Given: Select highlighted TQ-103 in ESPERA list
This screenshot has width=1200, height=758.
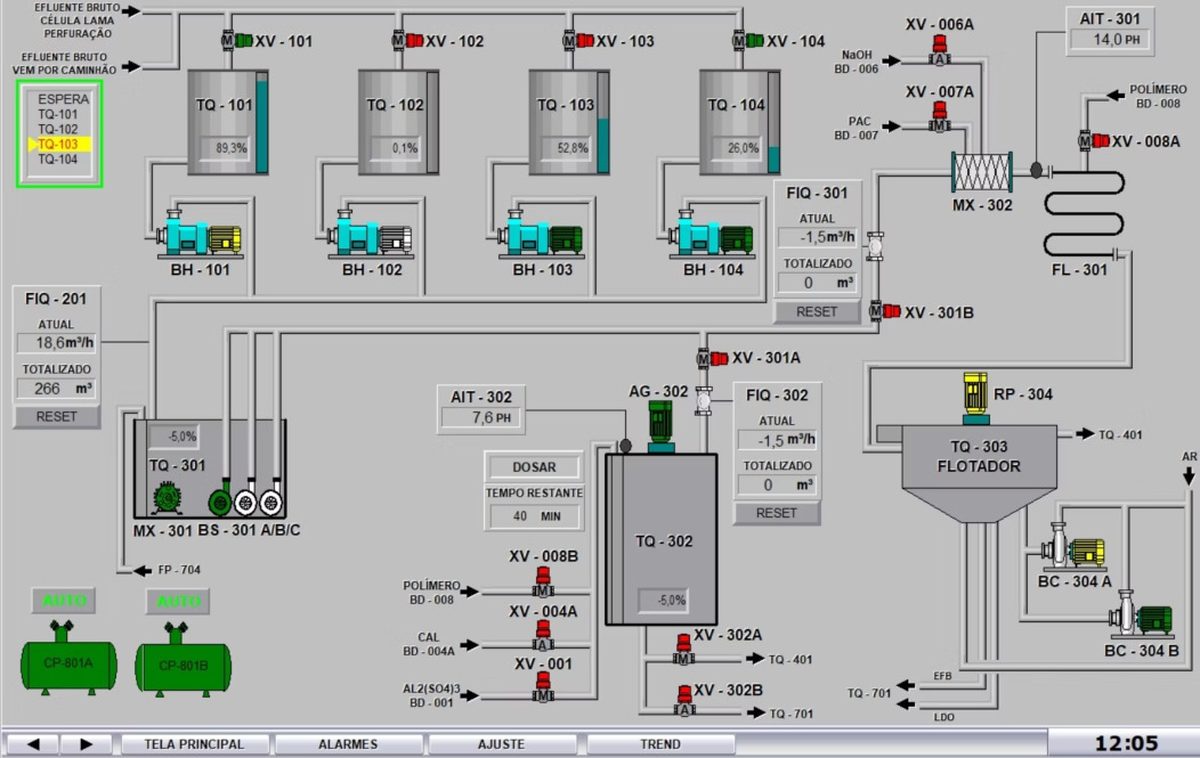Looking at the screenshot, I should coord(58,144).
